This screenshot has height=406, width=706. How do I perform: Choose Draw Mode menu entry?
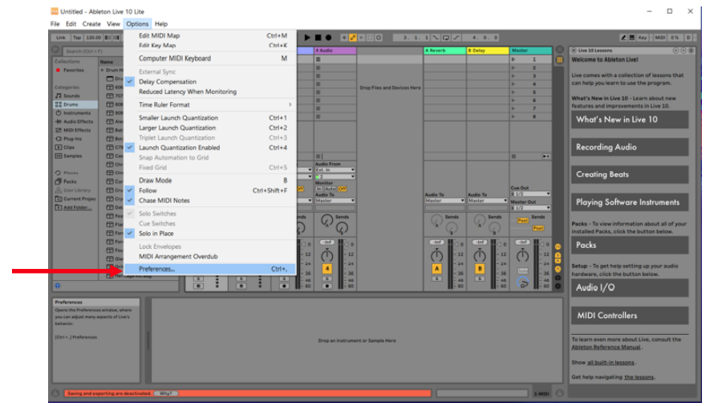coord(210,180)
